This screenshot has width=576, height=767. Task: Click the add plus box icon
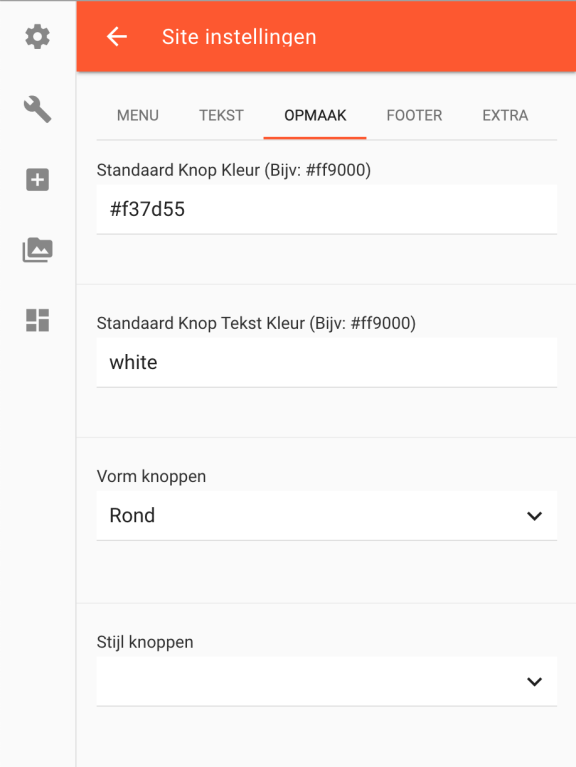coord(38,180)
